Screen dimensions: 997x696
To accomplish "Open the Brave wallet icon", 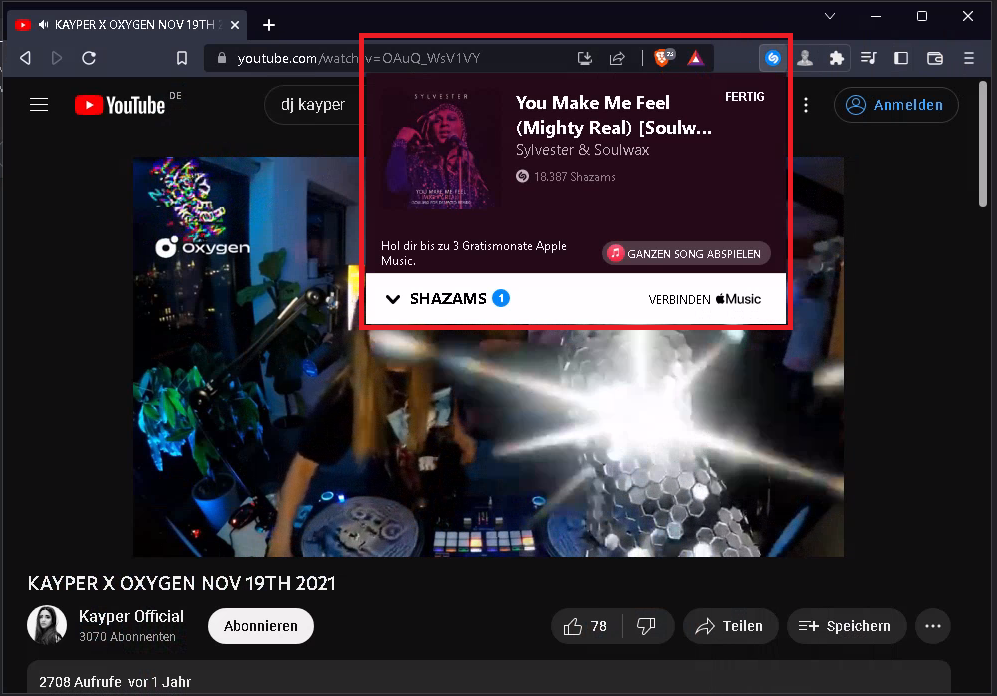I will 935,59.
